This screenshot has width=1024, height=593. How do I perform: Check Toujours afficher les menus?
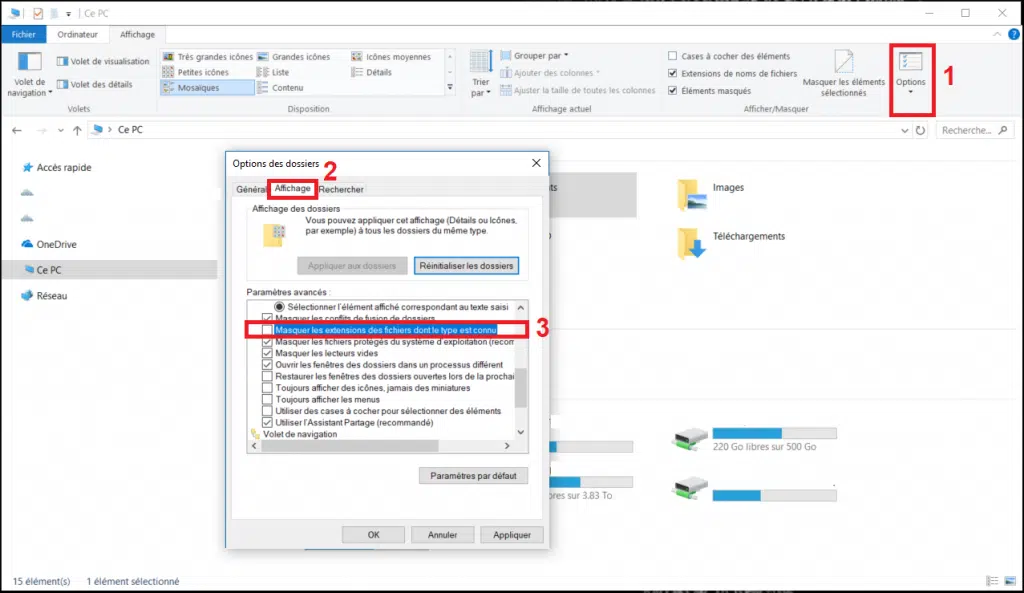pyautogui.click(x=267, y=400)
